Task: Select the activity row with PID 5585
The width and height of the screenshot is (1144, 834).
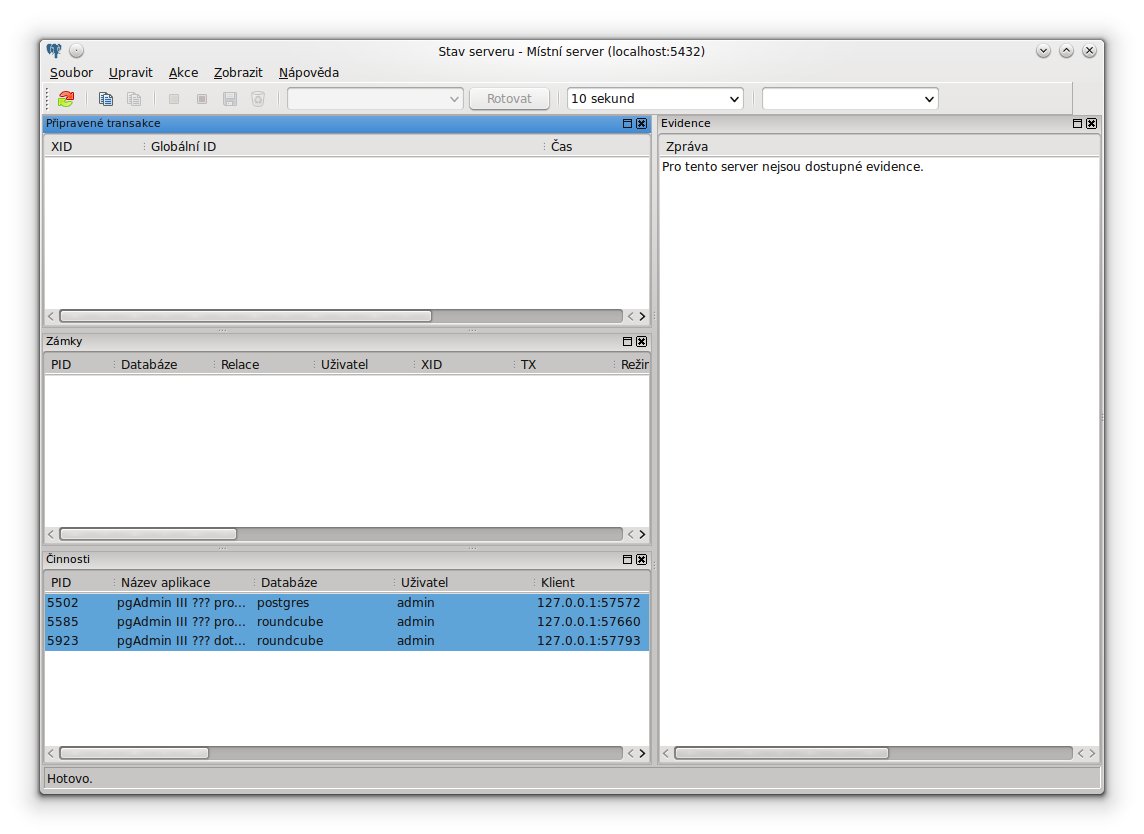Action: (347, 622)
